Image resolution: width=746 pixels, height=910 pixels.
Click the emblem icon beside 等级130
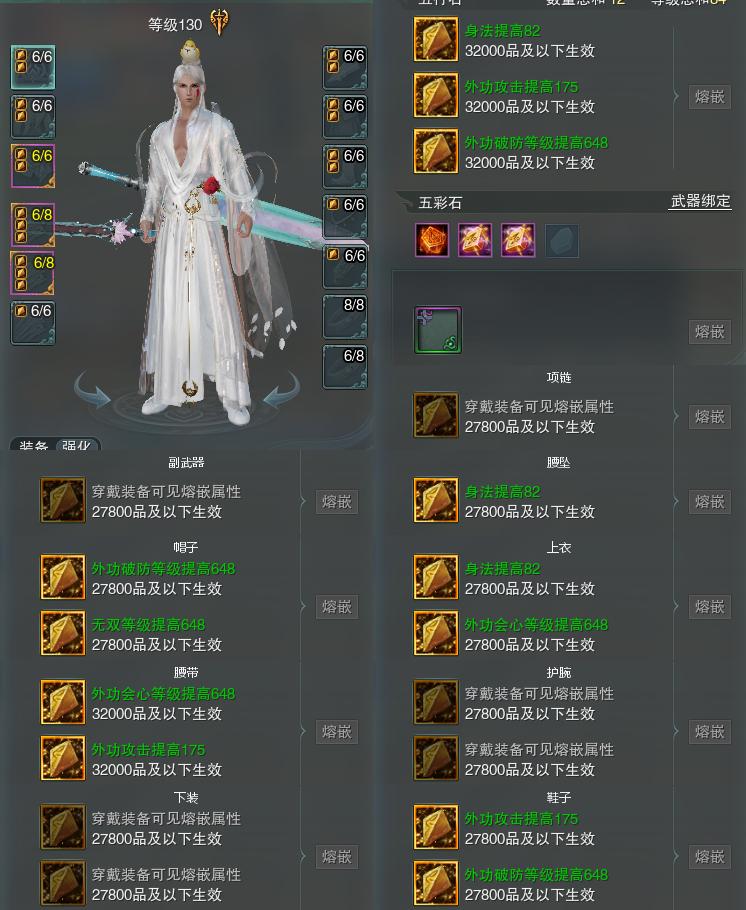click(x=219, y=23)
